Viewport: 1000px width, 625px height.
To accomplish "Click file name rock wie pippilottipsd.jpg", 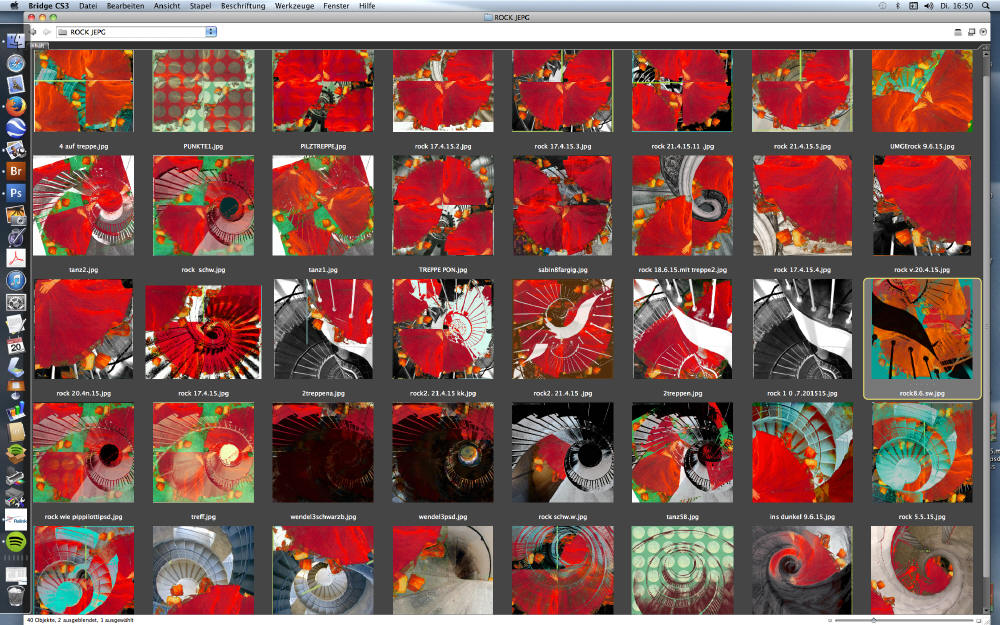I will tap(84, 517).
